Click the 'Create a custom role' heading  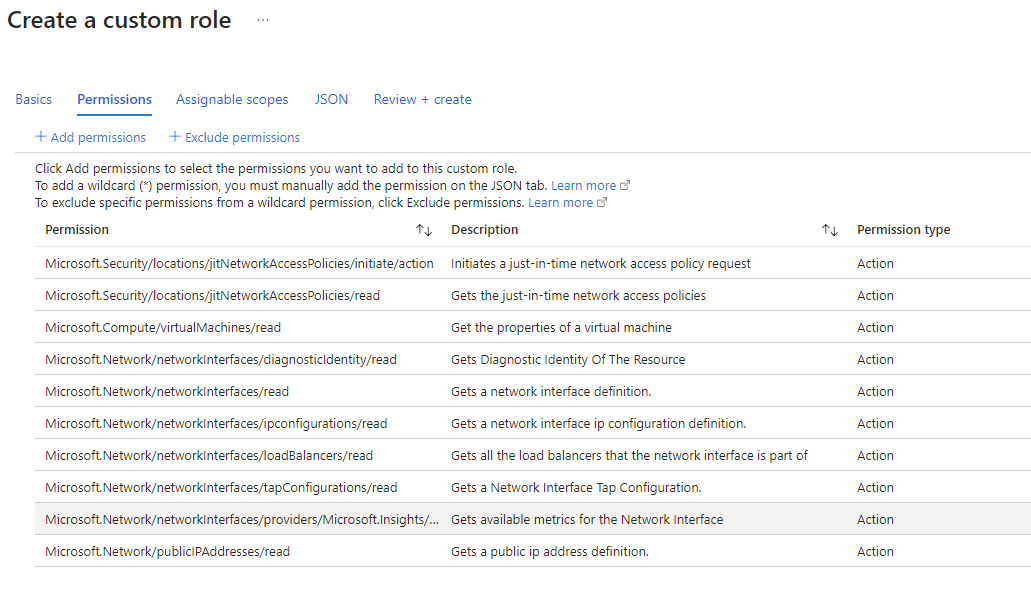(119, 20)
